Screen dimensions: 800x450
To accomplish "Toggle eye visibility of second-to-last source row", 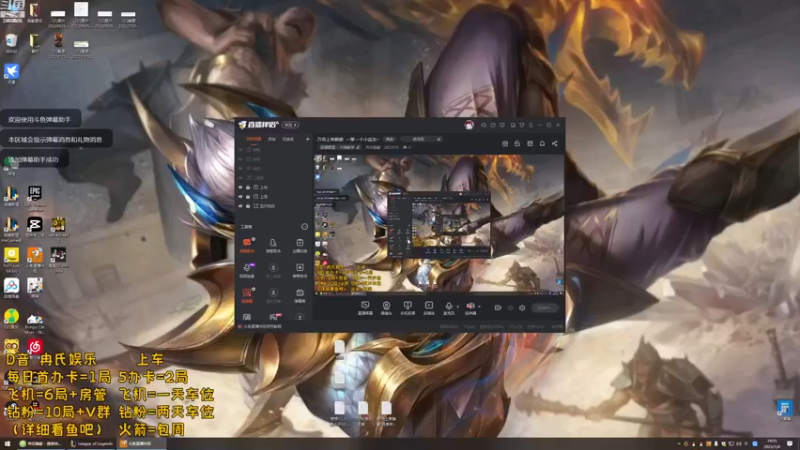I will [241, 196].
